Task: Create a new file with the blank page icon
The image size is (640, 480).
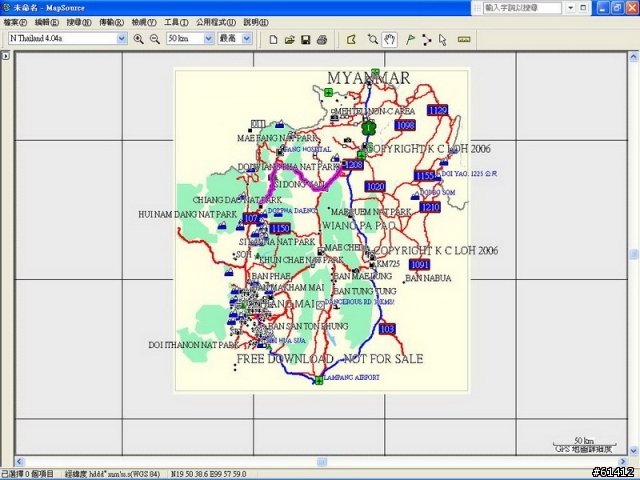Action: 273,40
